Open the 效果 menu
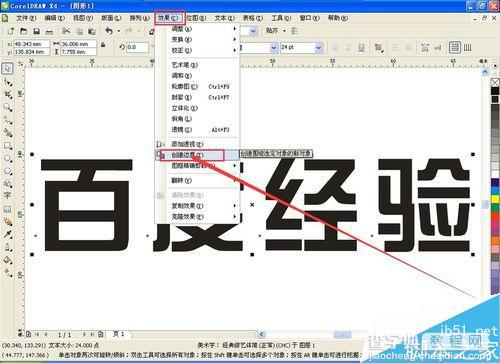500x363 pixels. [x=168, y=18]
